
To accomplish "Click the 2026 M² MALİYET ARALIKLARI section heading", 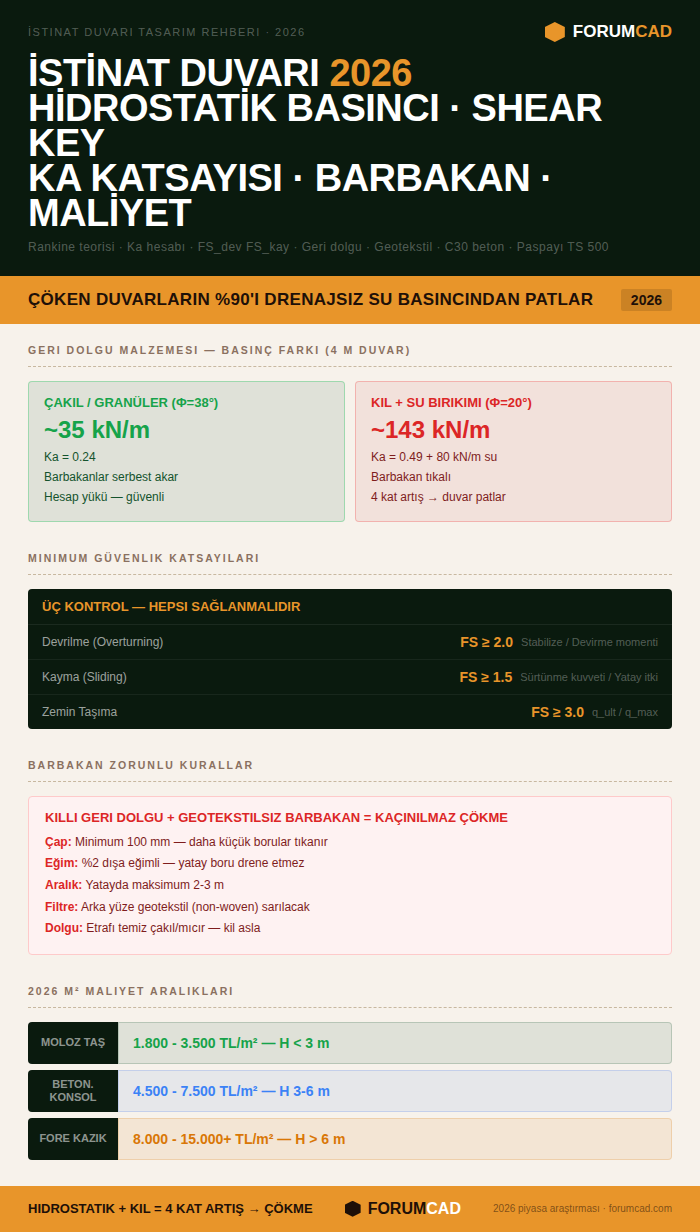I will 131,991.
